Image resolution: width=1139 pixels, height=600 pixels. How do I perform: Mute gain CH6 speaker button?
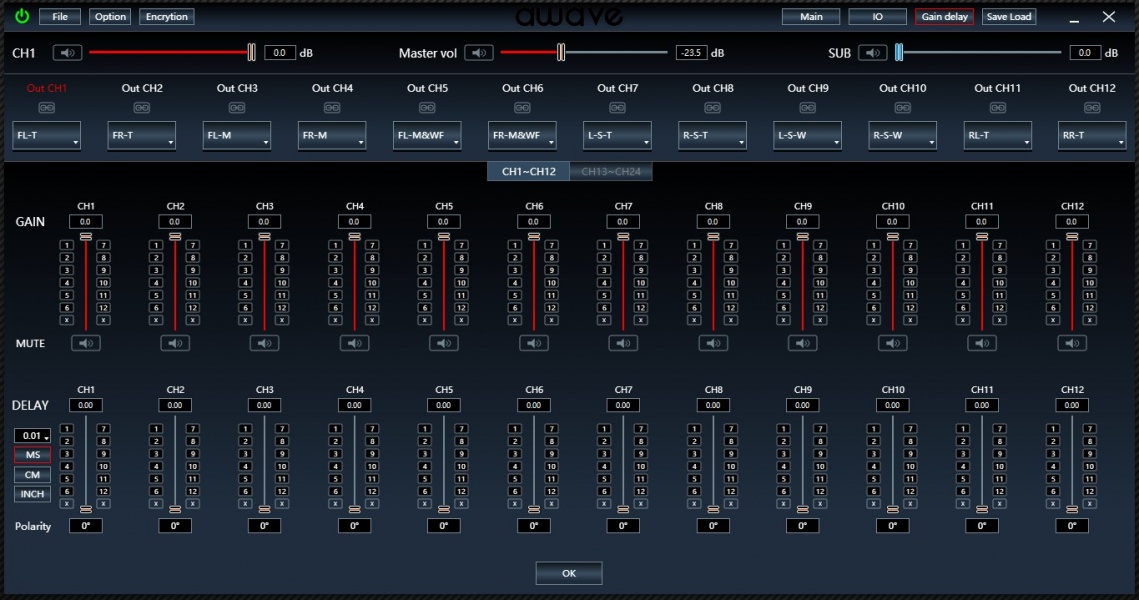tap(534, 343)
